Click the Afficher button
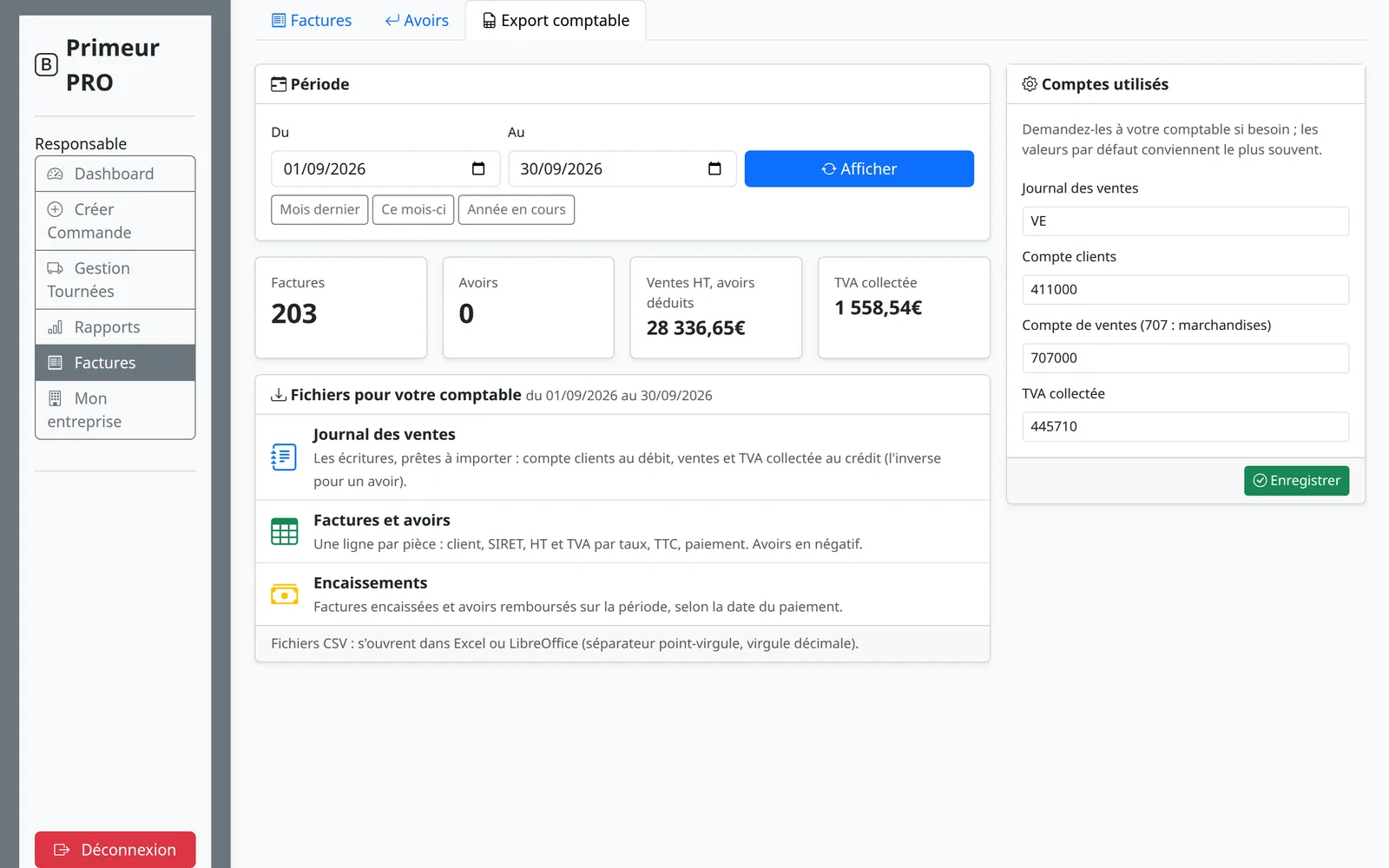Image resolution: width=1389 pixels, height=868 pixels. [x=859, y=168]
